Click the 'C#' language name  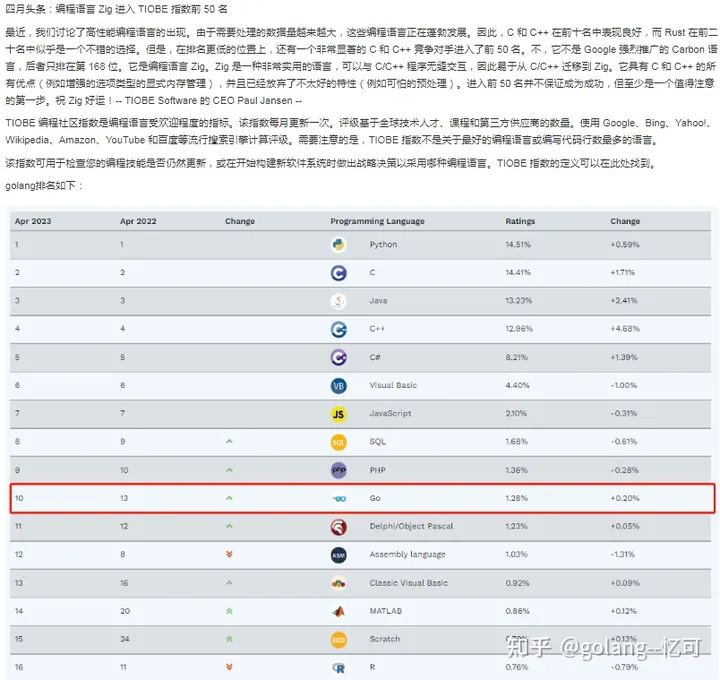tap(375, 357)
